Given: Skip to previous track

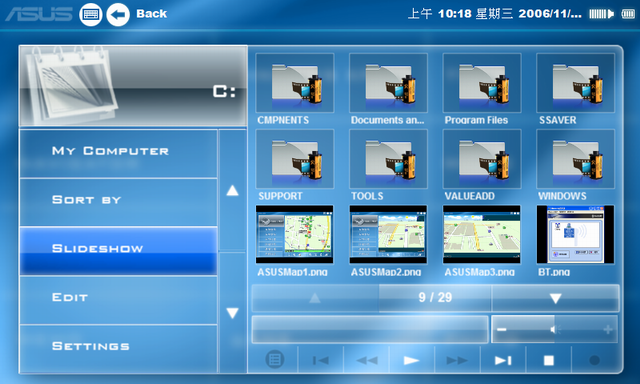Looking at the screenshot, I should [321, 360].
